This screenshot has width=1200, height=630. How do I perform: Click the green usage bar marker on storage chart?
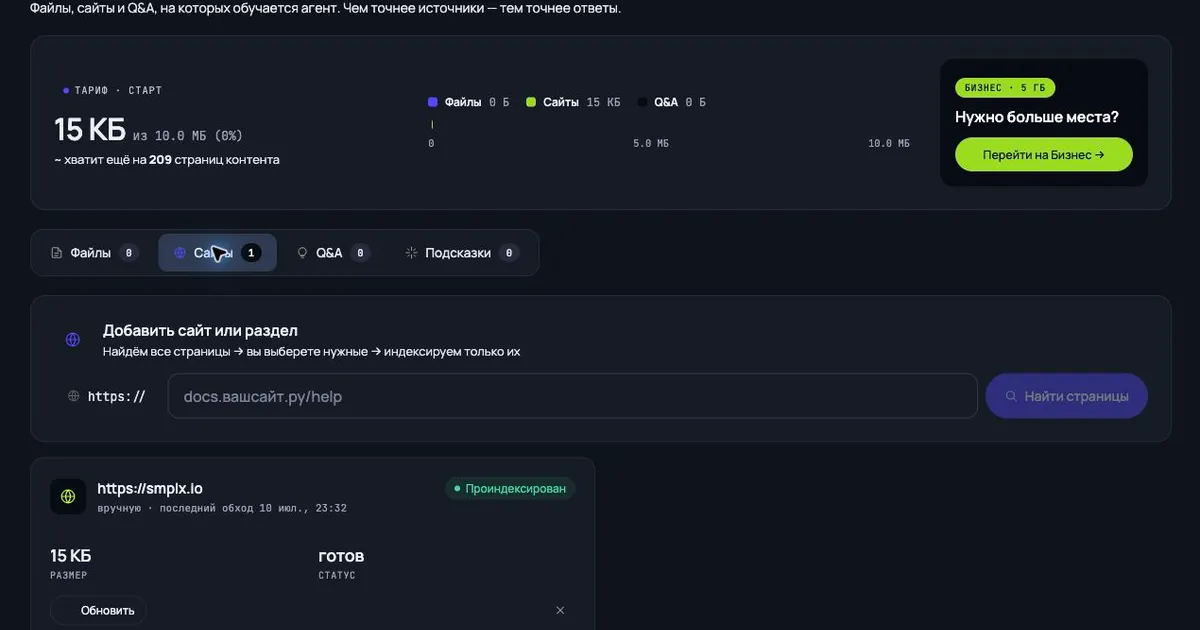pyautogui.click(x=431, y=125)
